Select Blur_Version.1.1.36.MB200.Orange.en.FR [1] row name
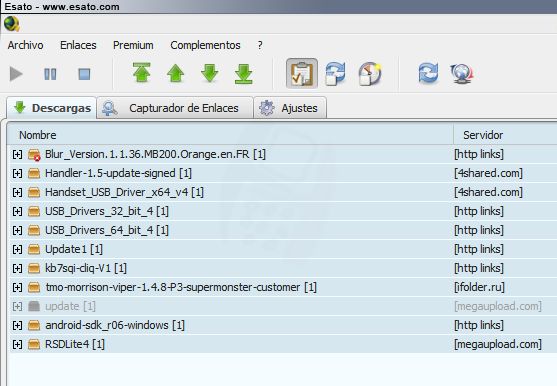The height and width of the screenshot is (386, 557). pyautogui.click(x=155, y=154)
